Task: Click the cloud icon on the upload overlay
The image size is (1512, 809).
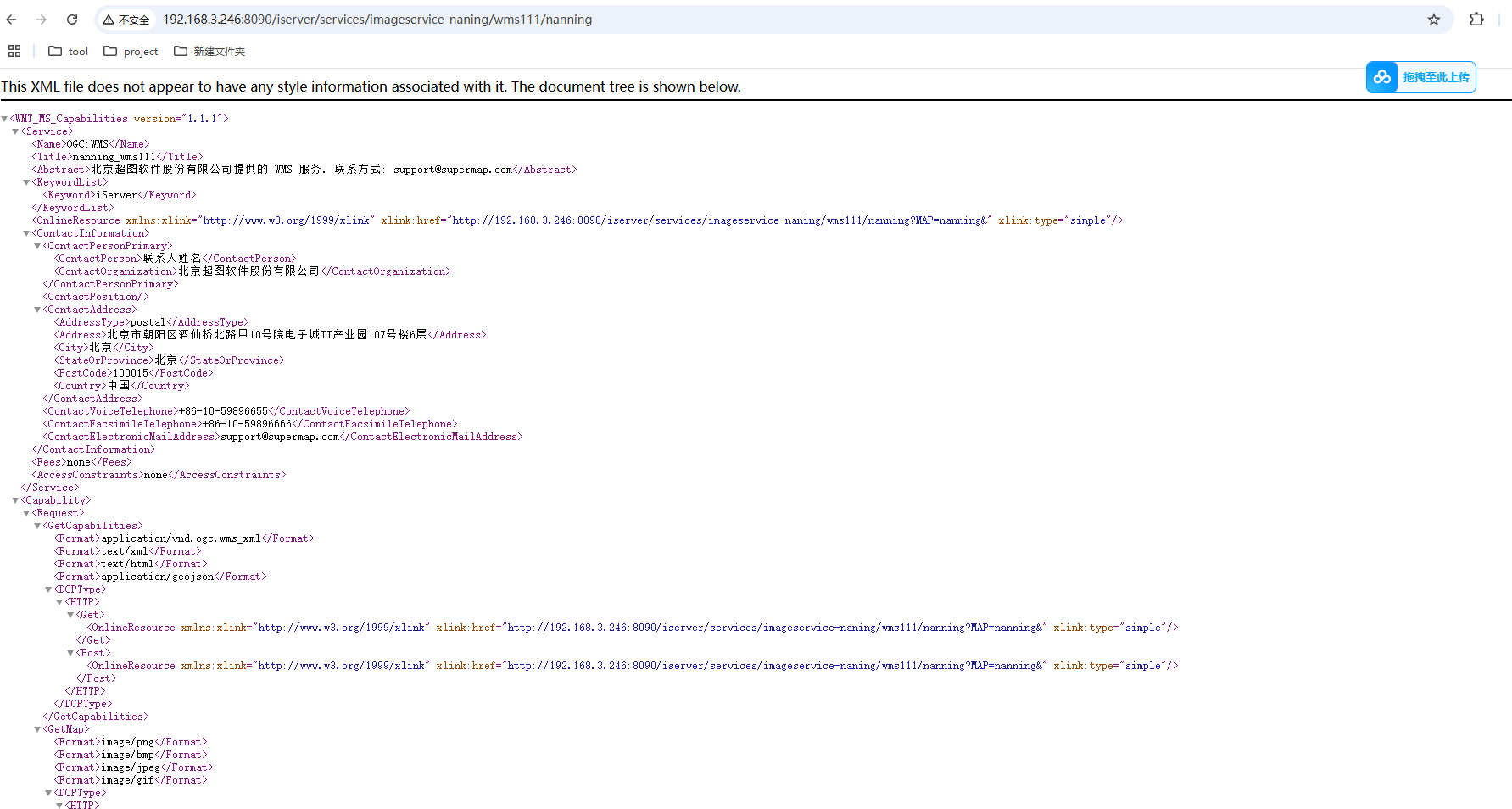Action: pos(1381,77)
